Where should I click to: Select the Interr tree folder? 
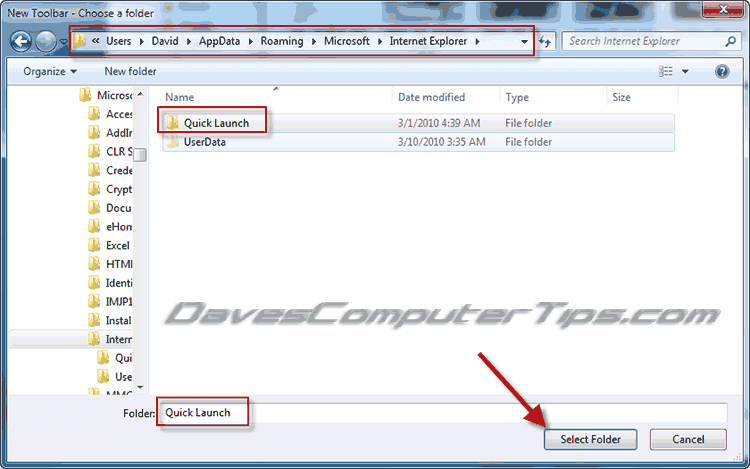[111, 339]
